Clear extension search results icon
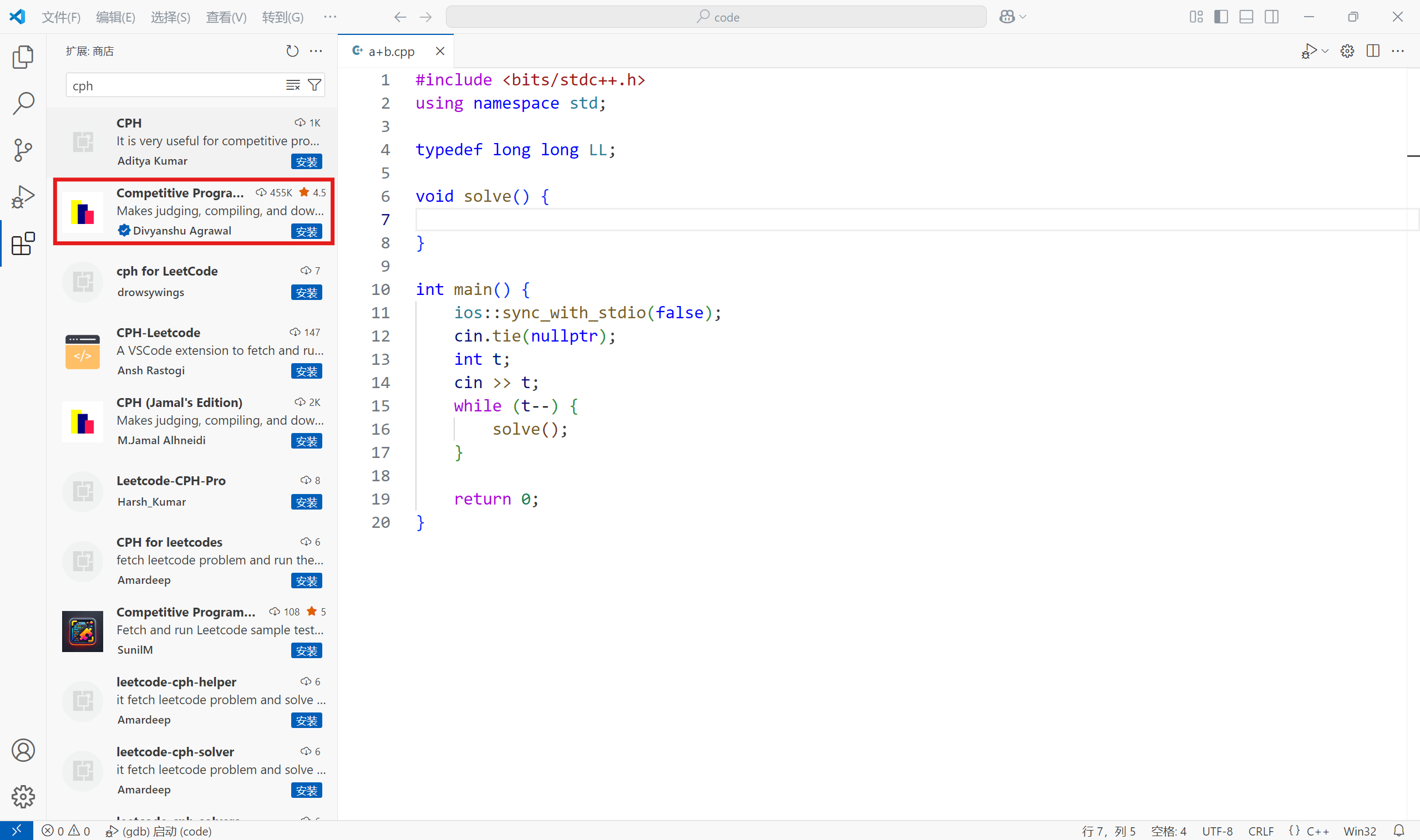 click(293, 85)
